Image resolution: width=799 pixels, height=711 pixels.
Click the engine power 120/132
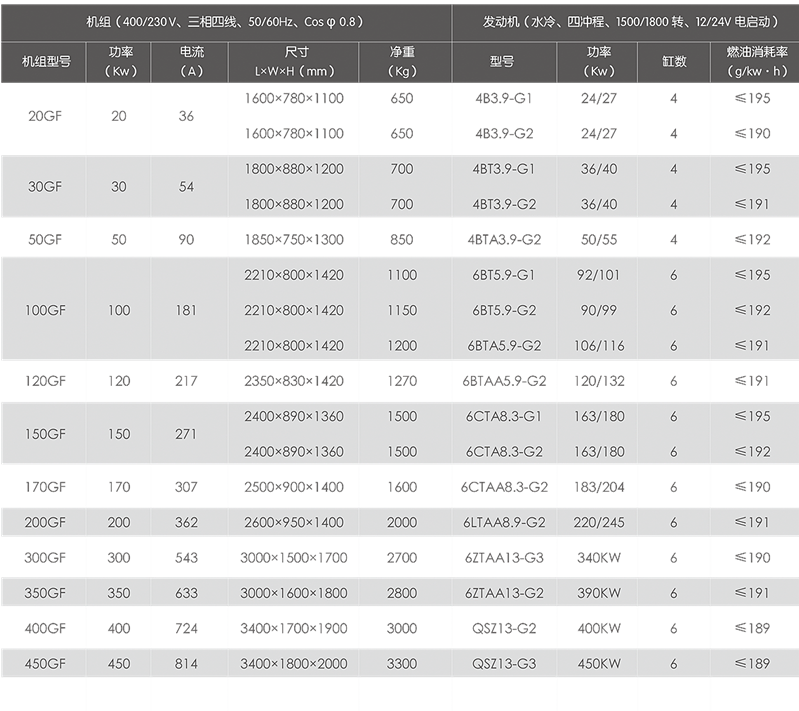(599, 381)
